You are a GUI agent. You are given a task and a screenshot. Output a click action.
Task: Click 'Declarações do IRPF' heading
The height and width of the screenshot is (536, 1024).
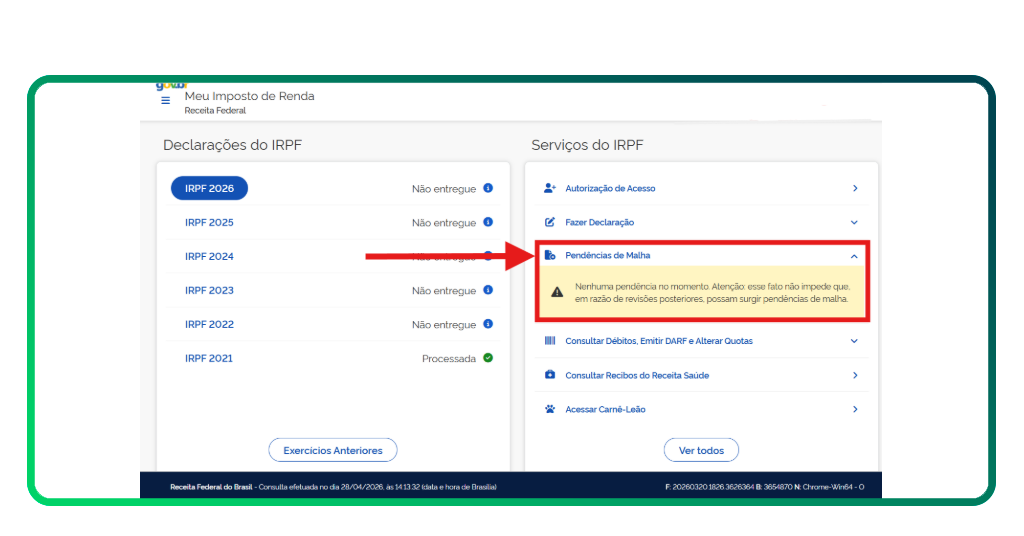[x=232, y=145]
